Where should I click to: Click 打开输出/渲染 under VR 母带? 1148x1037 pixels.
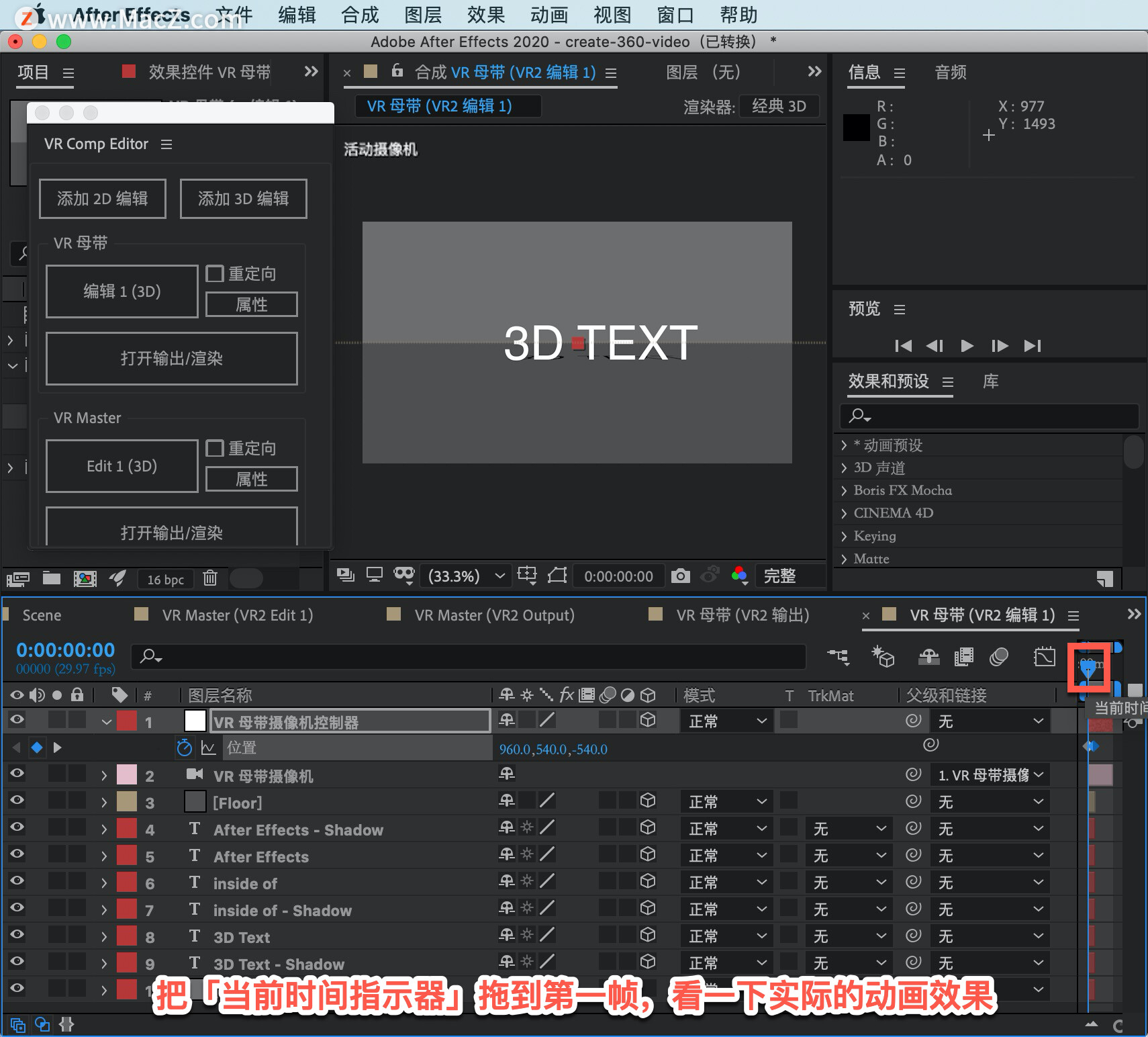tap(172, 359)
